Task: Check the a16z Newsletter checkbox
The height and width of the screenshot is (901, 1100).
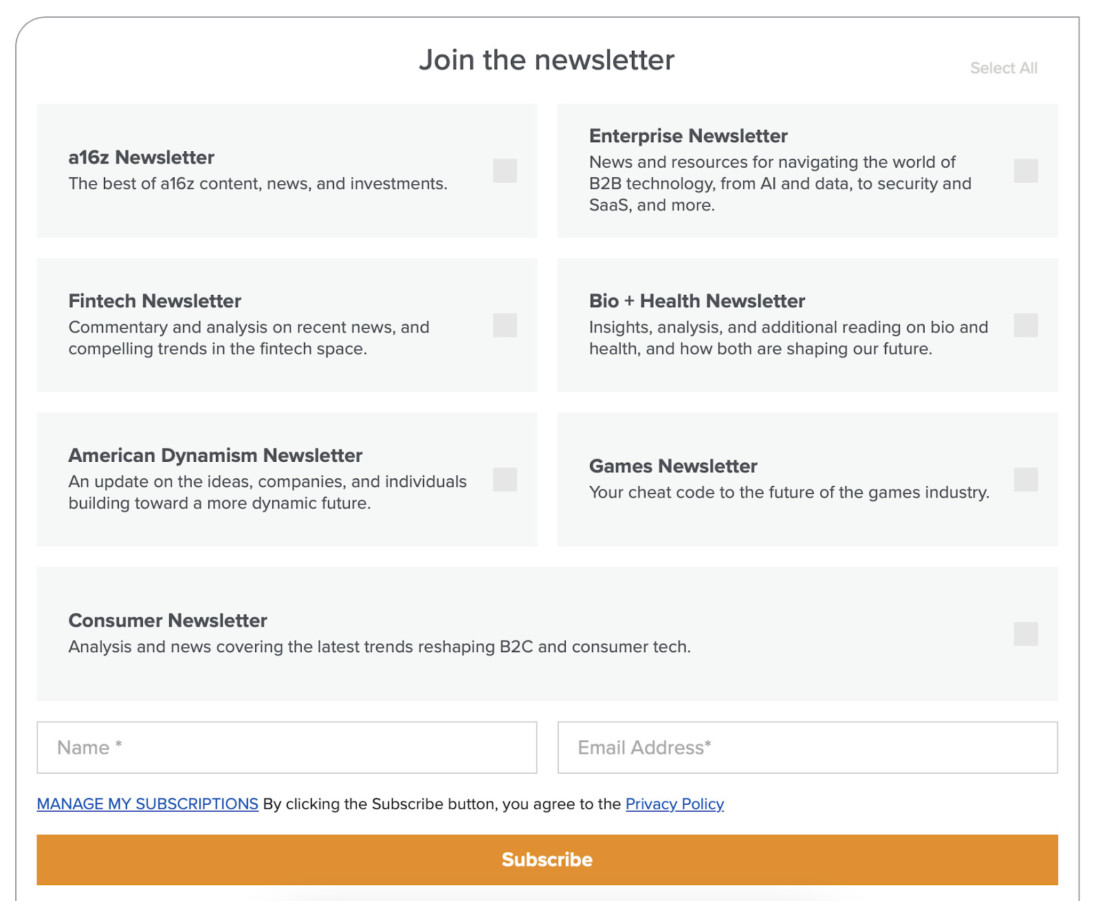Action: point(504,170)
